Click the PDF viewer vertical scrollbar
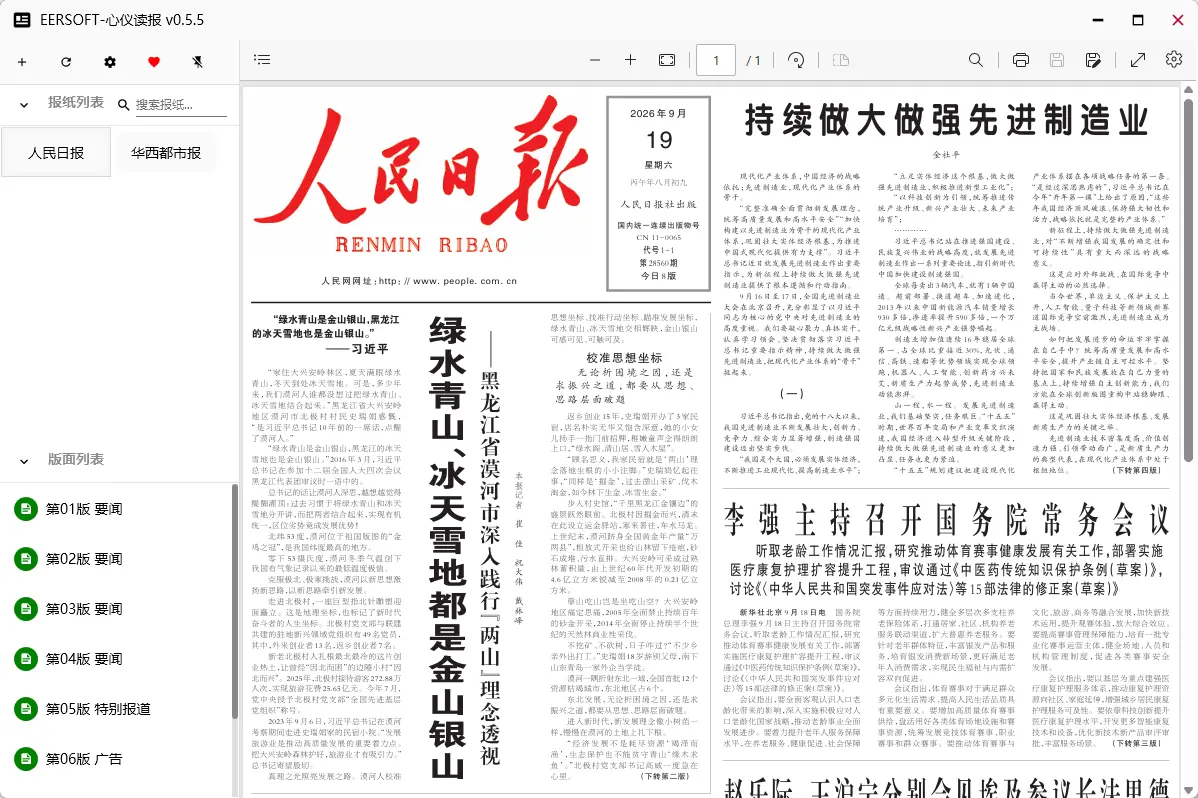Image resolution: width=1198 pixels, height=798 pixels. [x=1188, y=279]
